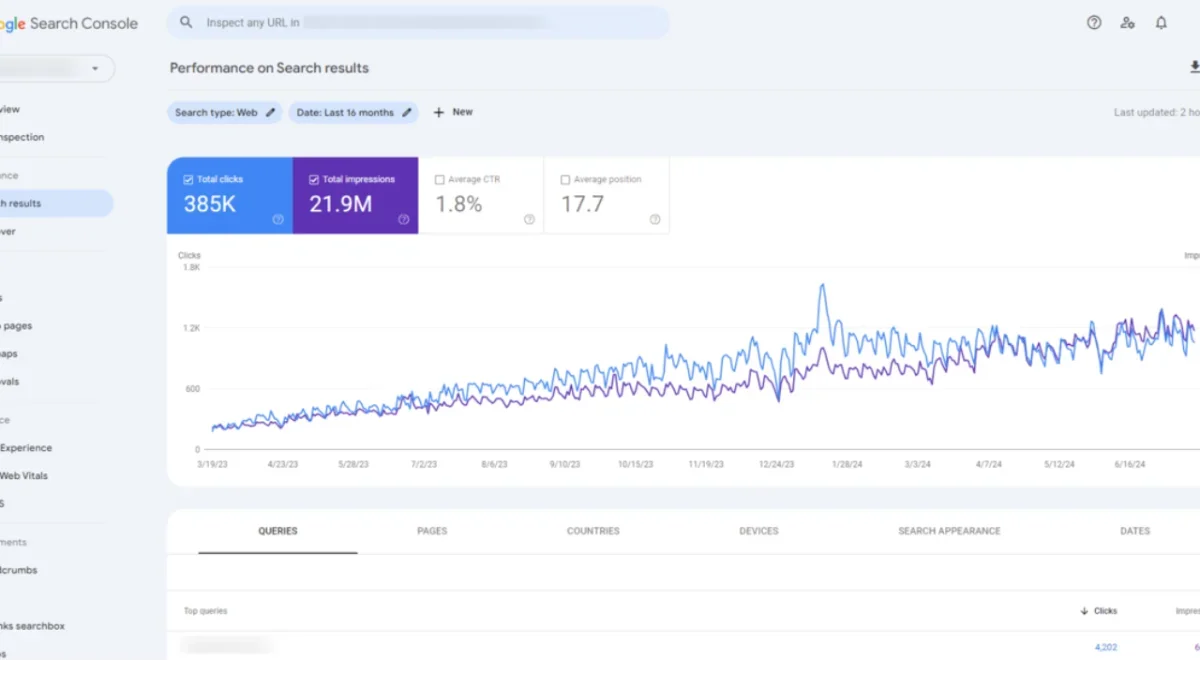
Task: Select the COUNTRIES tab
Action: (592, 531)
